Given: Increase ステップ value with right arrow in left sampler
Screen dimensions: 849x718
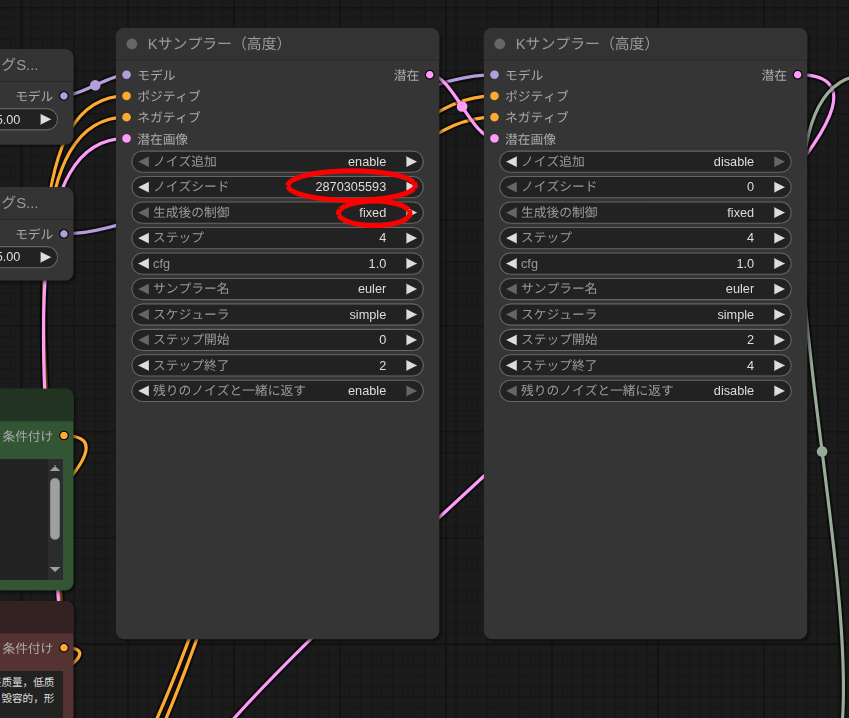Looking at the screenshot, I should (411, 238).
